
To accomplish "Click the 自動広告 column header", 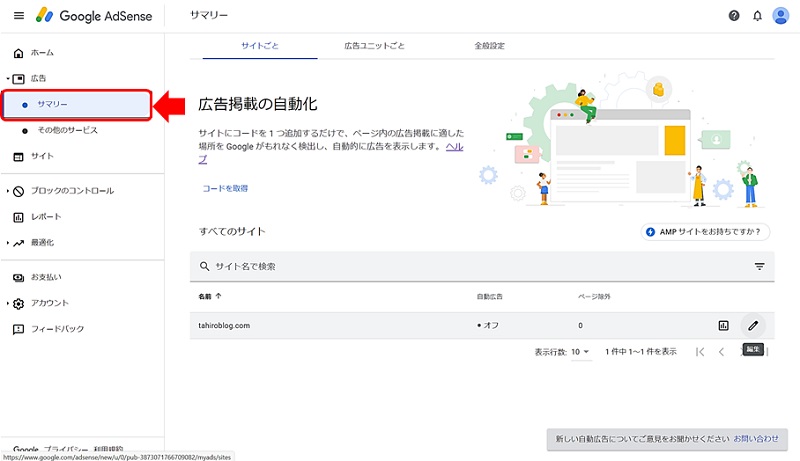I will [489, 296].
